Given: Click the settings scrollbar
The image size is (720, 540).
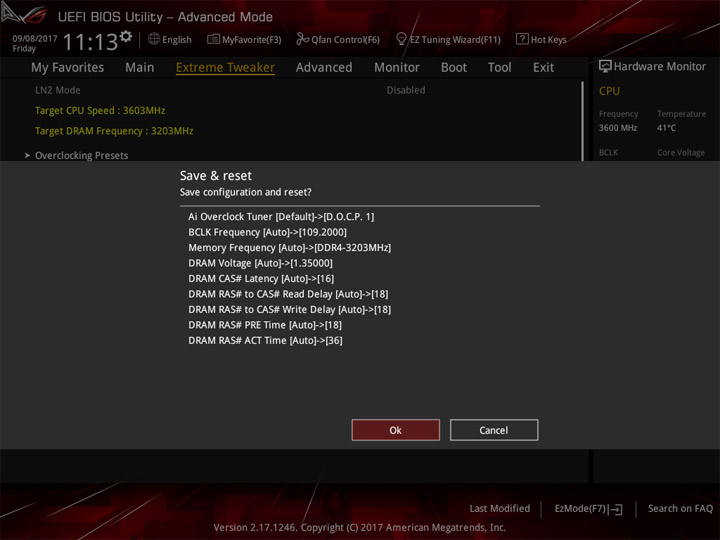Looking at the screenshot, I should [583, 121].
